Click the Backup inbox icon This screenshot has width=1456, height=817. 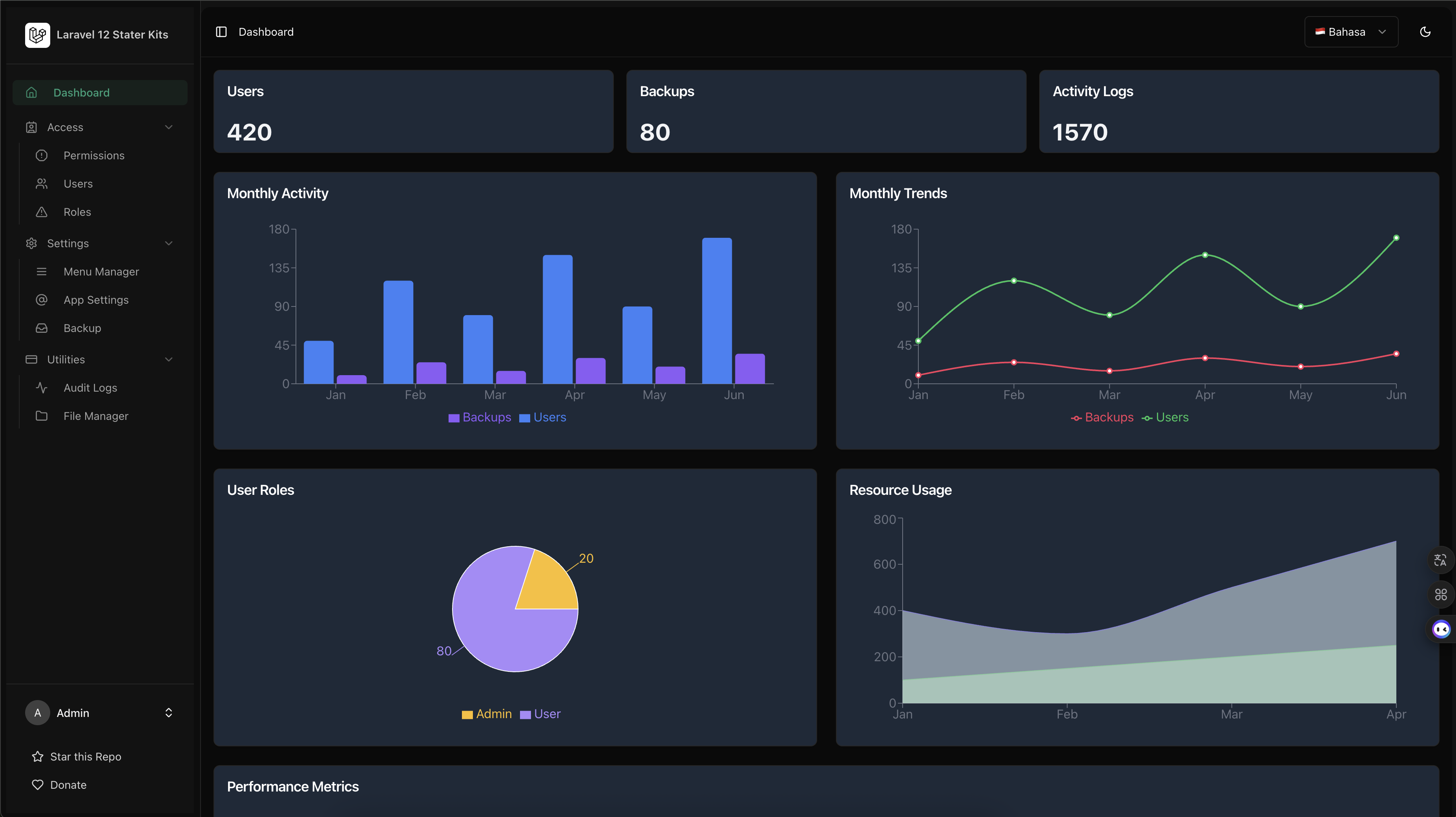click(42, 328)
